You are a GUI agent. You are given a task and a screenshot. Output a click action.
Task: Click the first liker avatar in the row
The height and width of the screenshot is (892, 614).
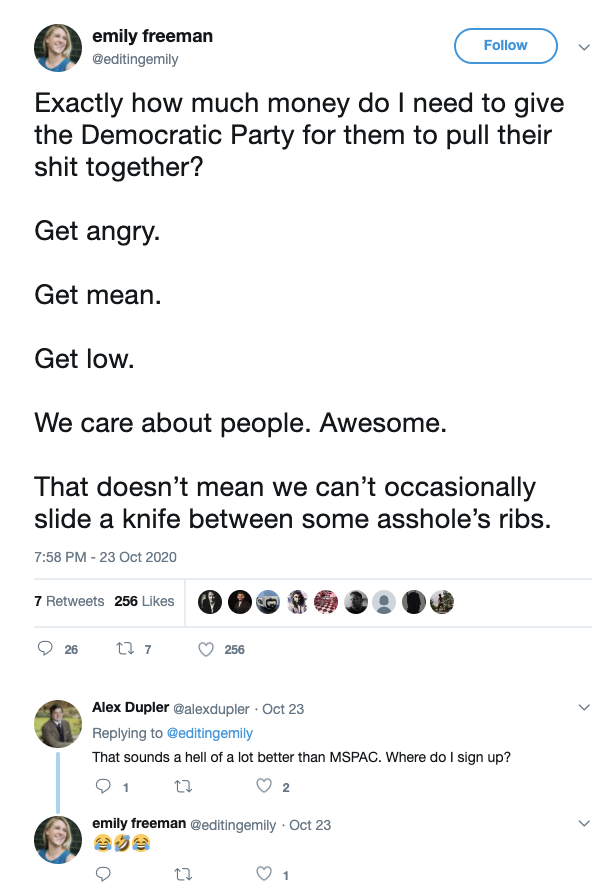210,602
